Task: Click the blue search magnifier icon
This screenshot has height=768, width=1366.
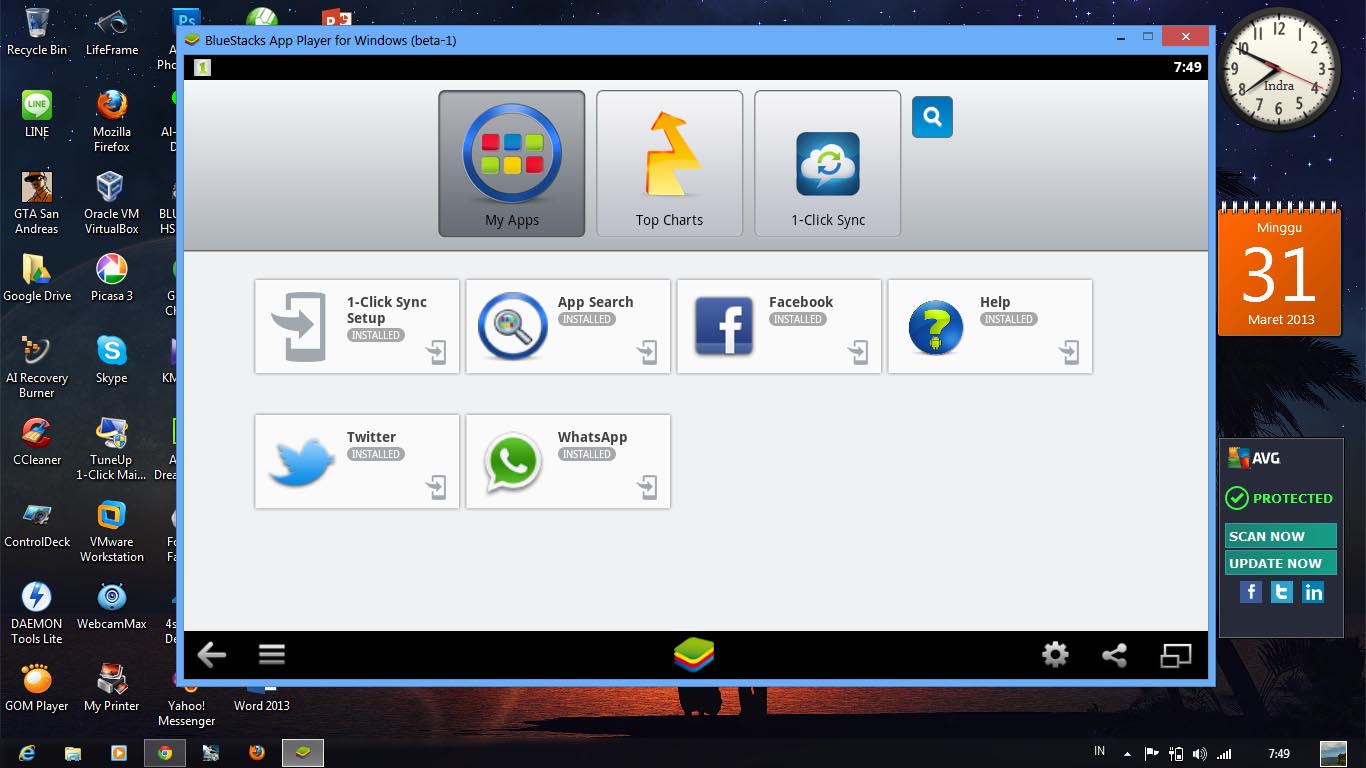Action: (931, 117)
